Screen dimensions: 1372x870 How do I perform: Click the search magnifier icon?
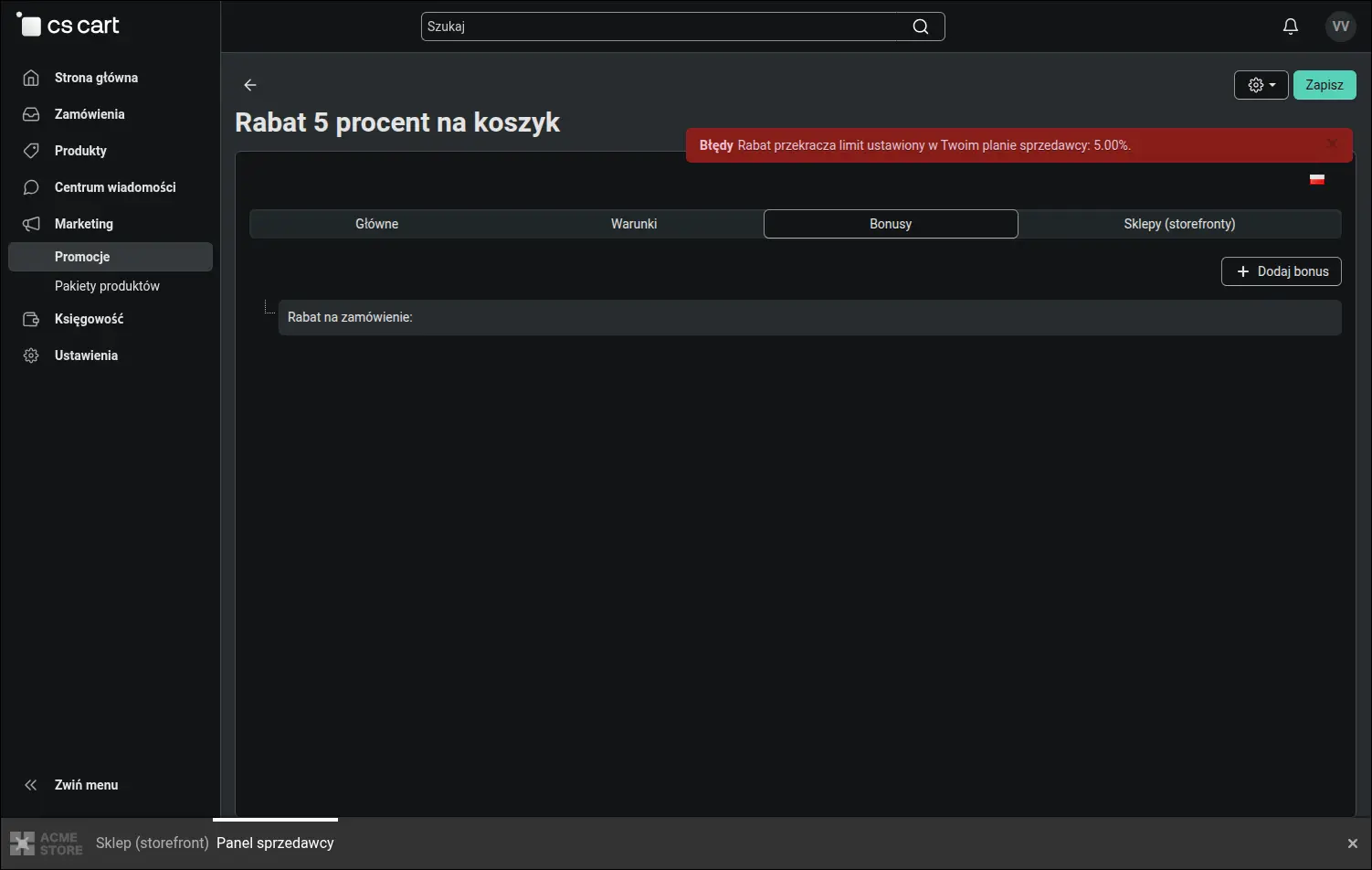point(921,27)
